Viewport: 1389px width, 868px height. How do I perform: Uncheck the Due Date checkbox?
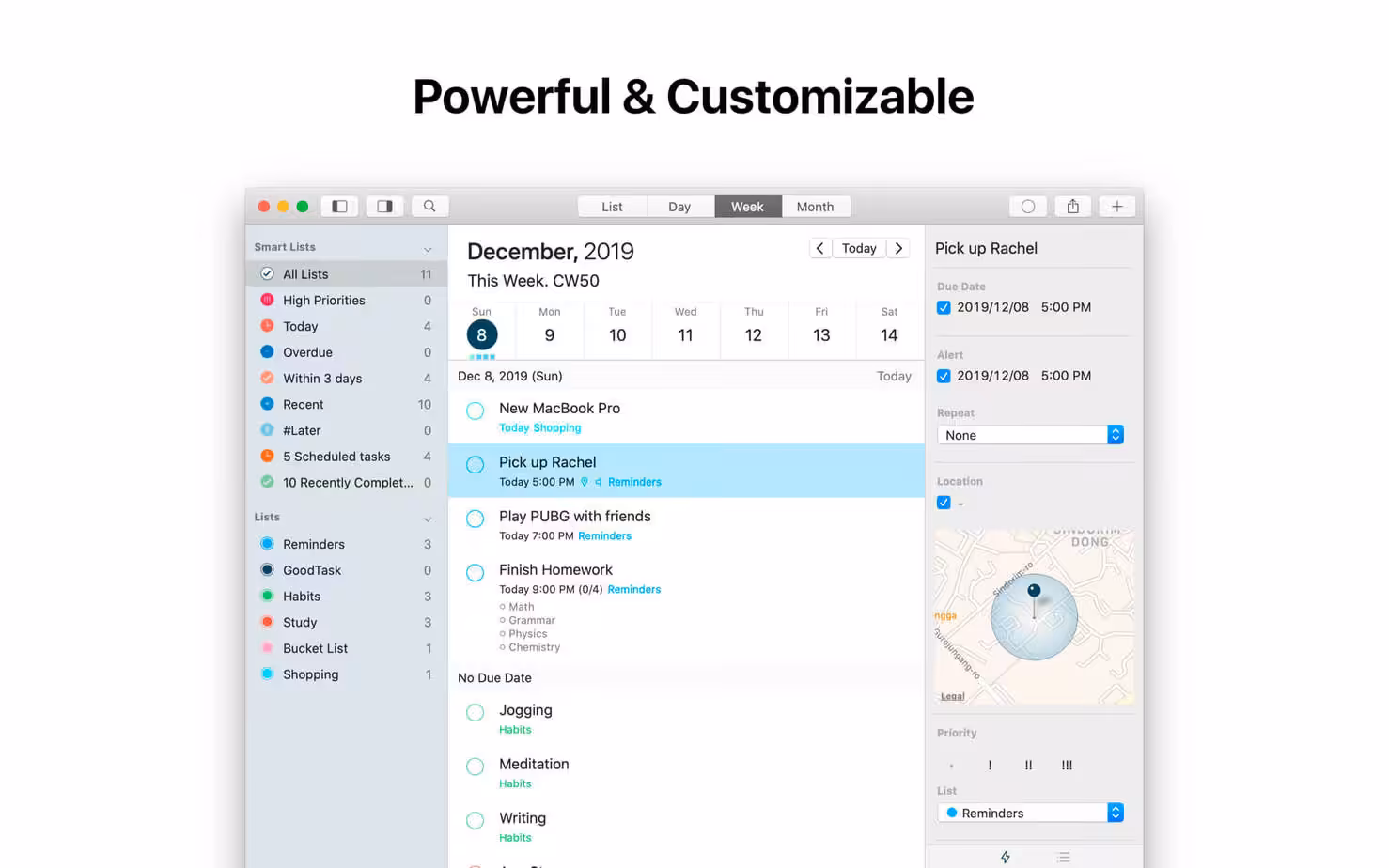(944, 307)
